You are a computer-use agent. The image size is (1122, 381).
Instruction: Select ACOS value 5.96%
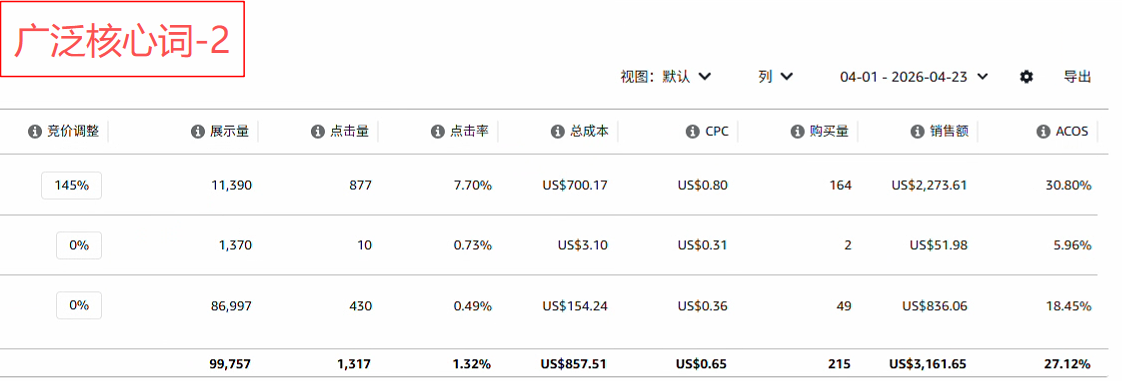tap(1072, 245)
